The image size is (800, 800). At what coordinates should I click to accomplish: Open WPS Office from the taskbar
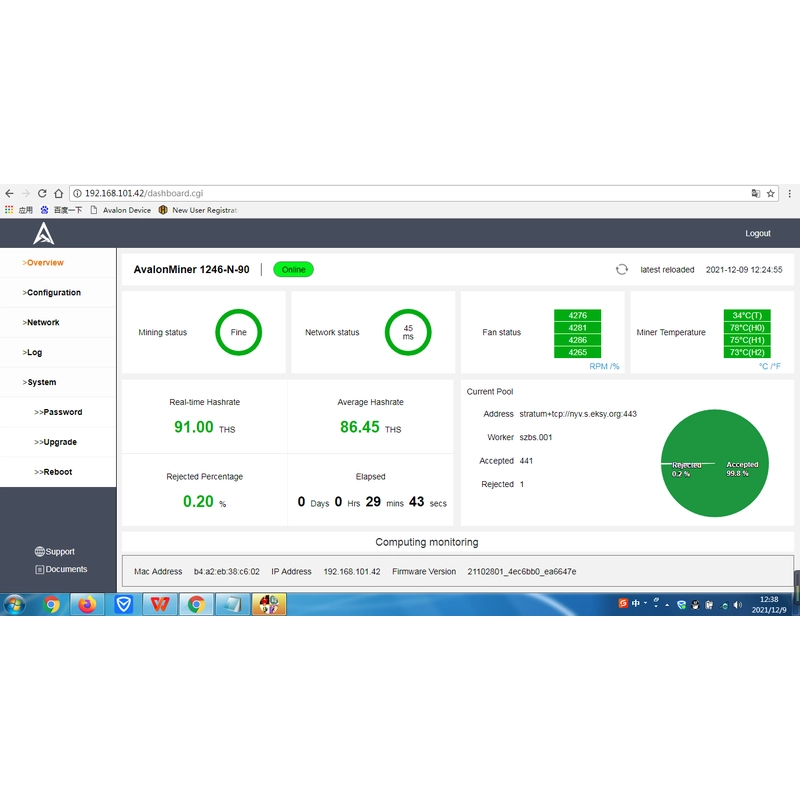(x=160, y=605)
